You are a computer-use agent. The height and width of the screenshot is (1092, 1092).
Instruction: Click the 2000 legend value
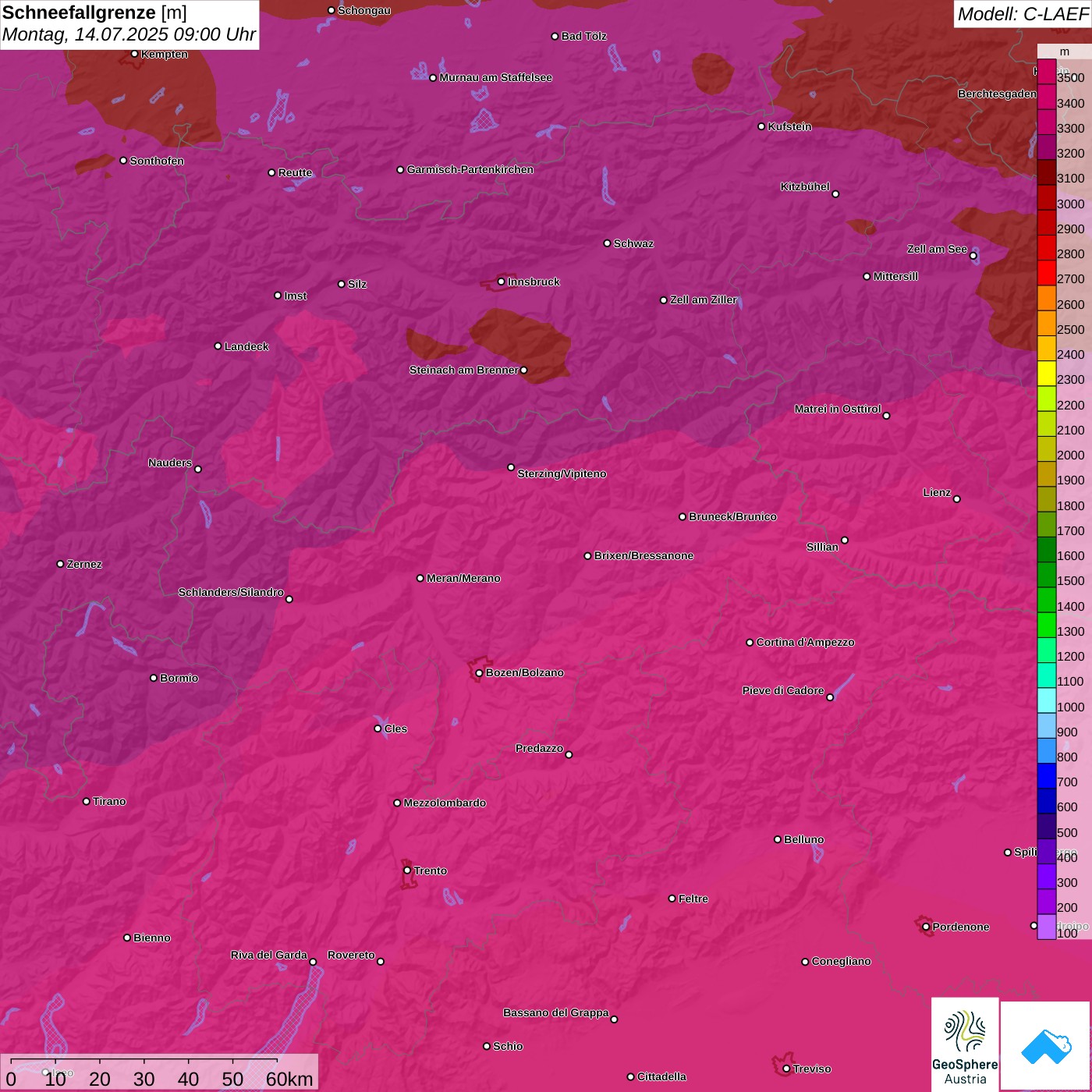pyautogui.click(x=1070, y=455)
